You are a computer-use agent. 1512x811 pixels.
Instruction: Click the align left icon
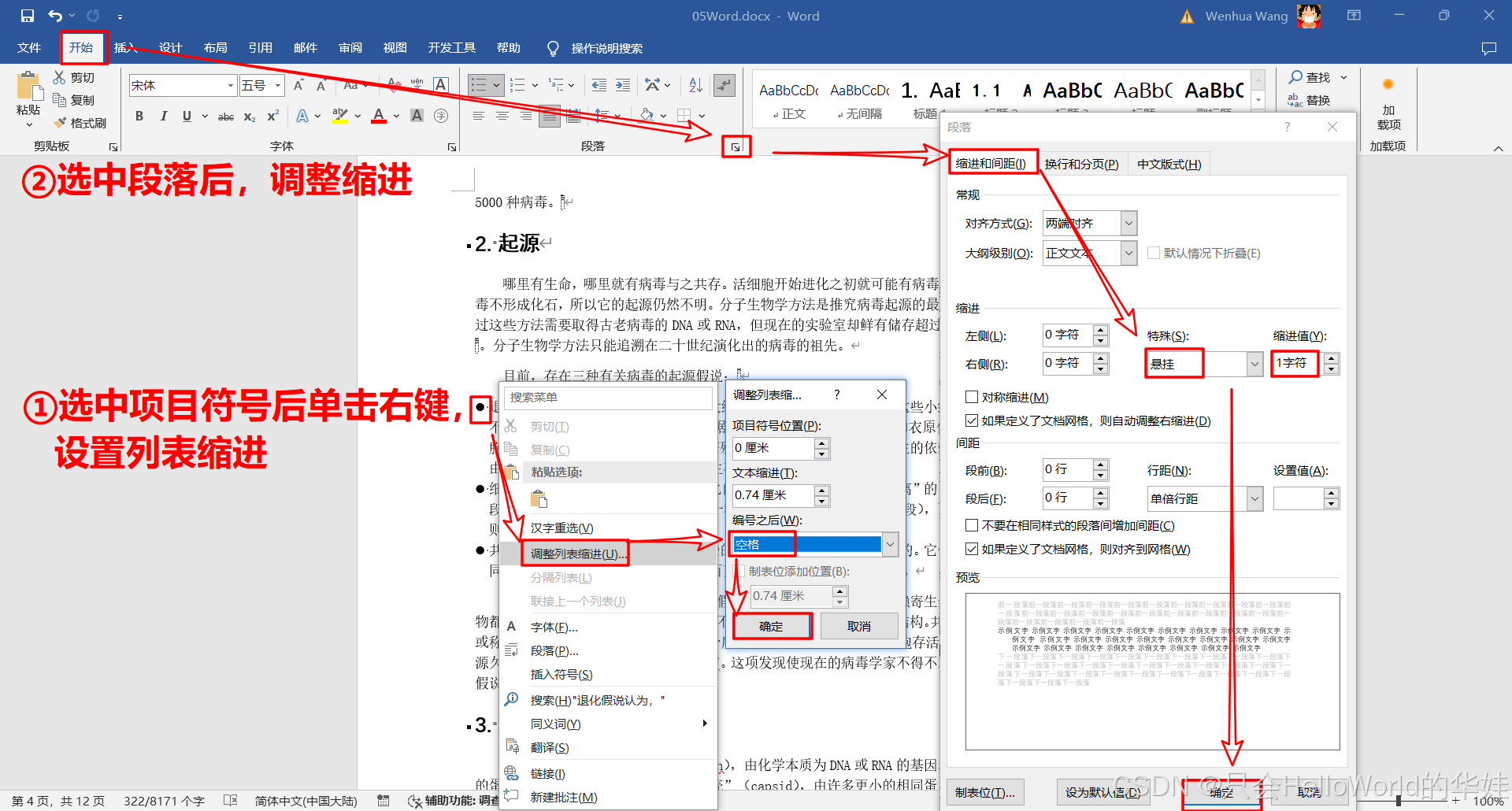pyautogui.click(x=478, y=116)
